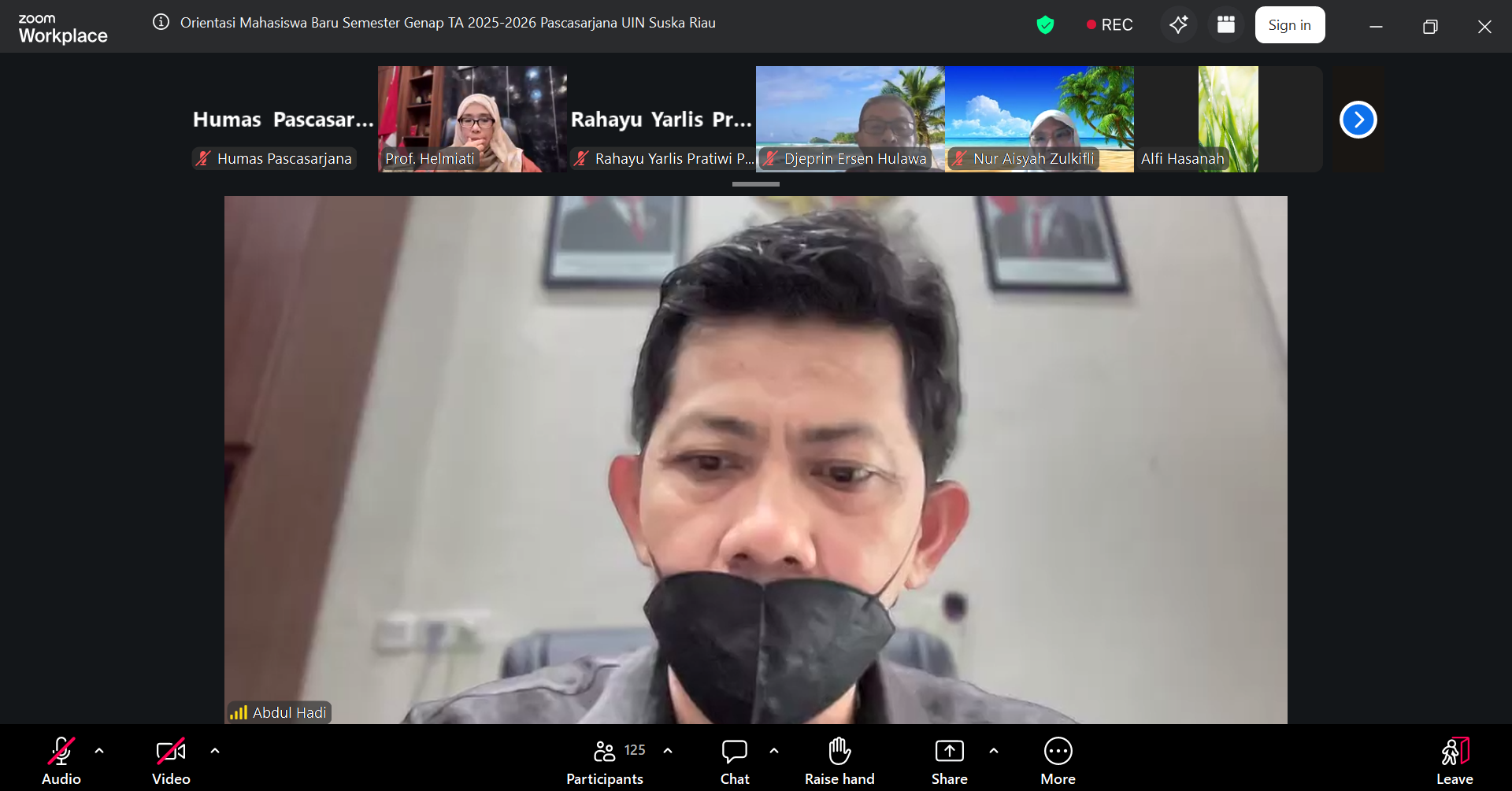
Task: Expand the chat options arrow
Action: [774, 751]
